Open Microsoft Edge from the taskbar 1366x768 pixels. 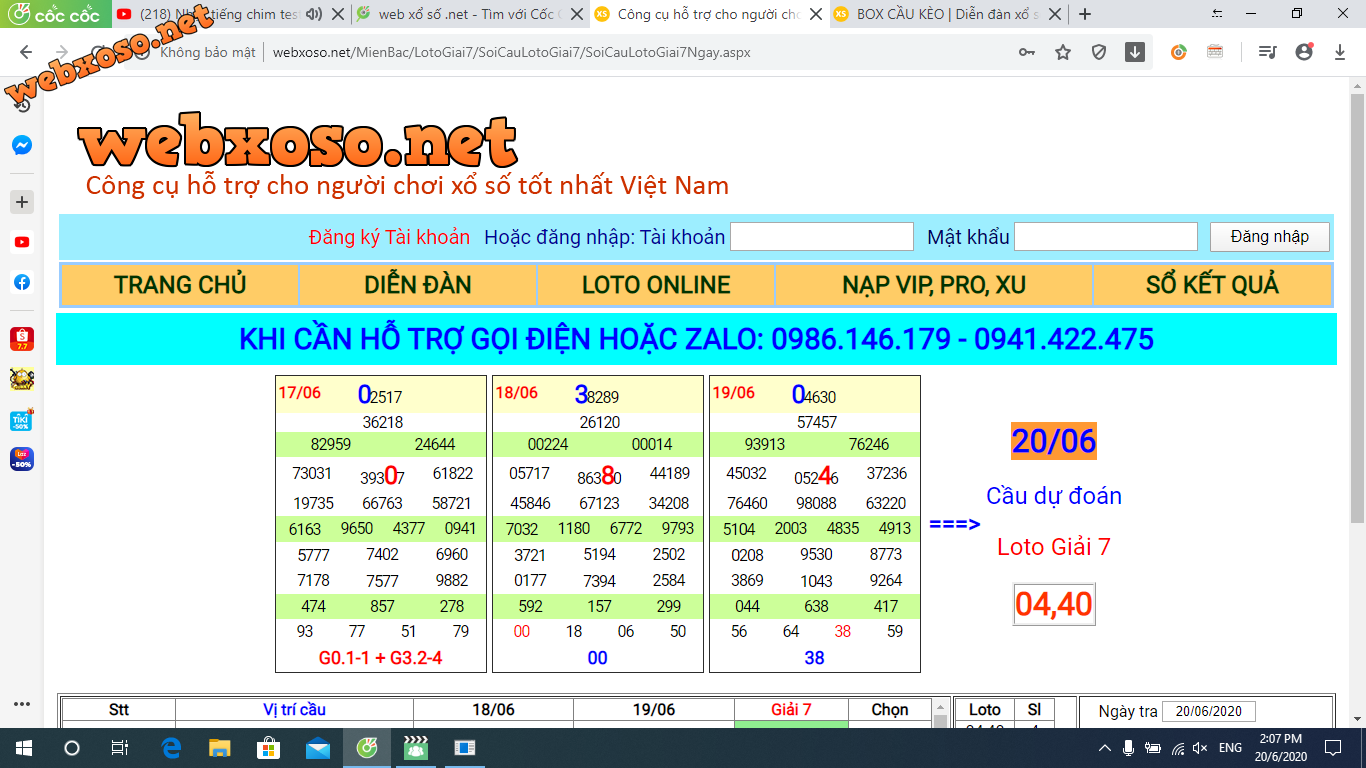click(x=171, y=747)
